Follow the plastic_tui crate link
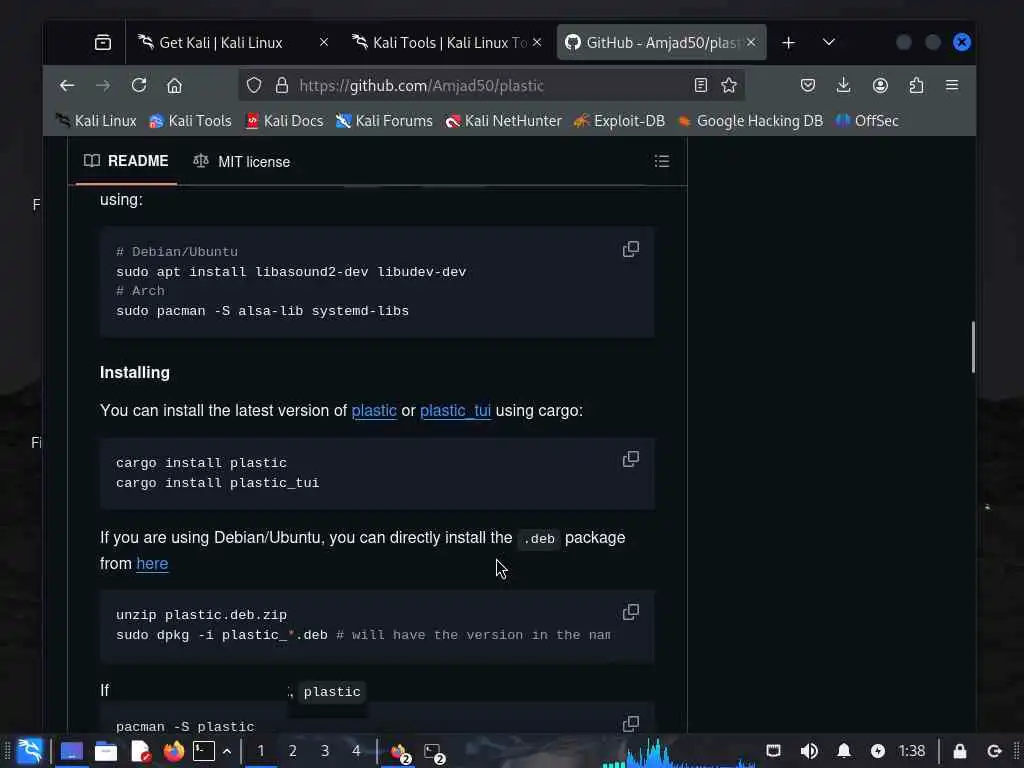This screenshot has height=768, width=1024. pos(455,411)
